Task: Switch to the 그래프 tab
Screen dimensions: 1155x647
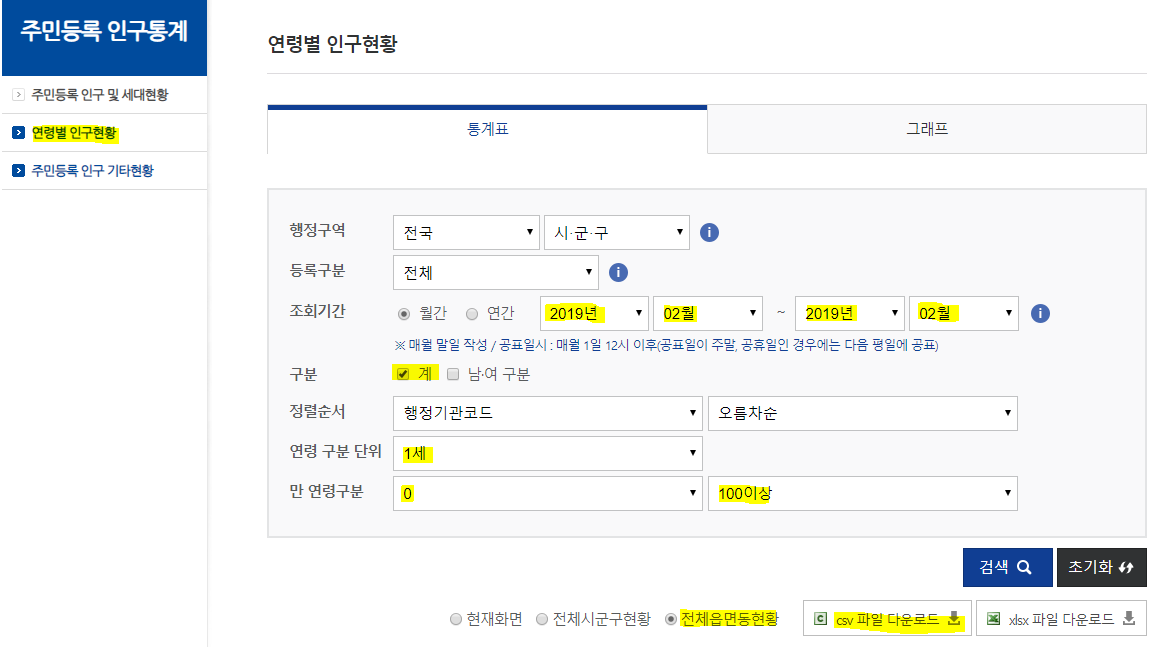Action: (927, 130)
